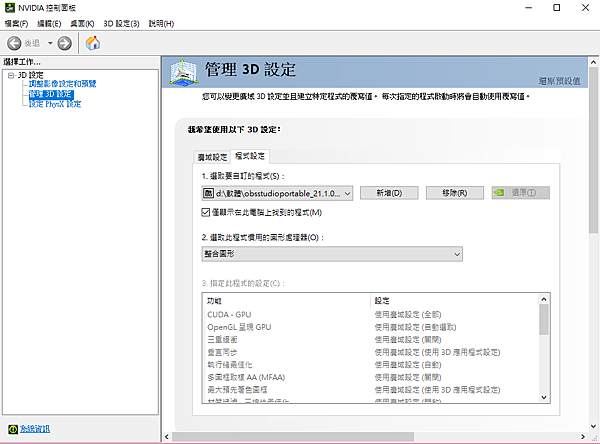Select 管理 3D 設定 in the tree
The image size is (600, 444).
[x=51, y=94]
